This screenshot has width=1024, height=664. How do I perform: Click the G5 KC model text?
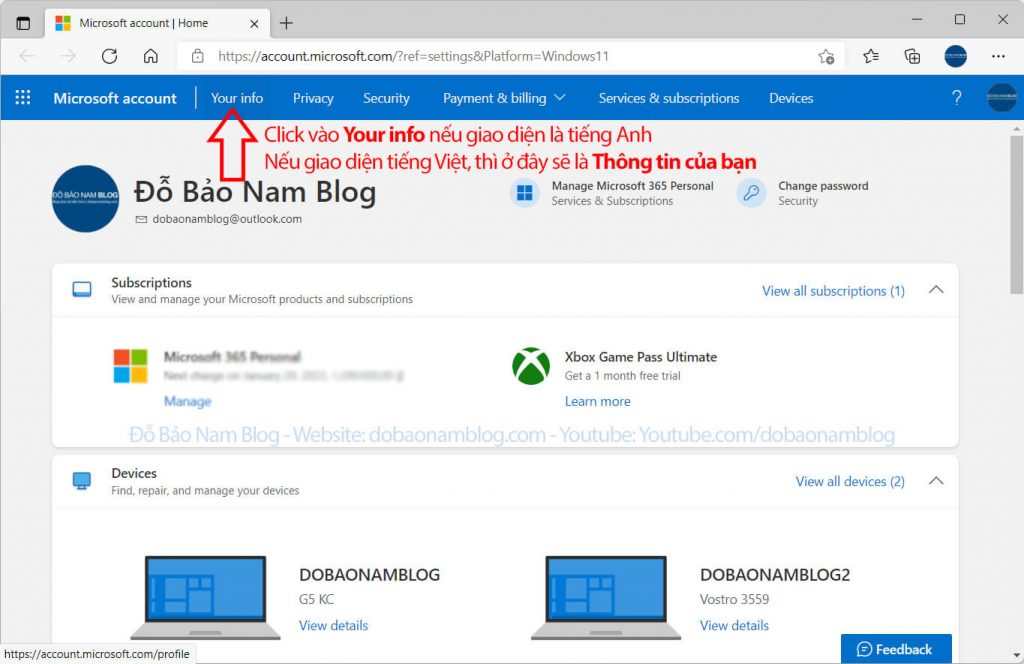(x=316, y=599)
